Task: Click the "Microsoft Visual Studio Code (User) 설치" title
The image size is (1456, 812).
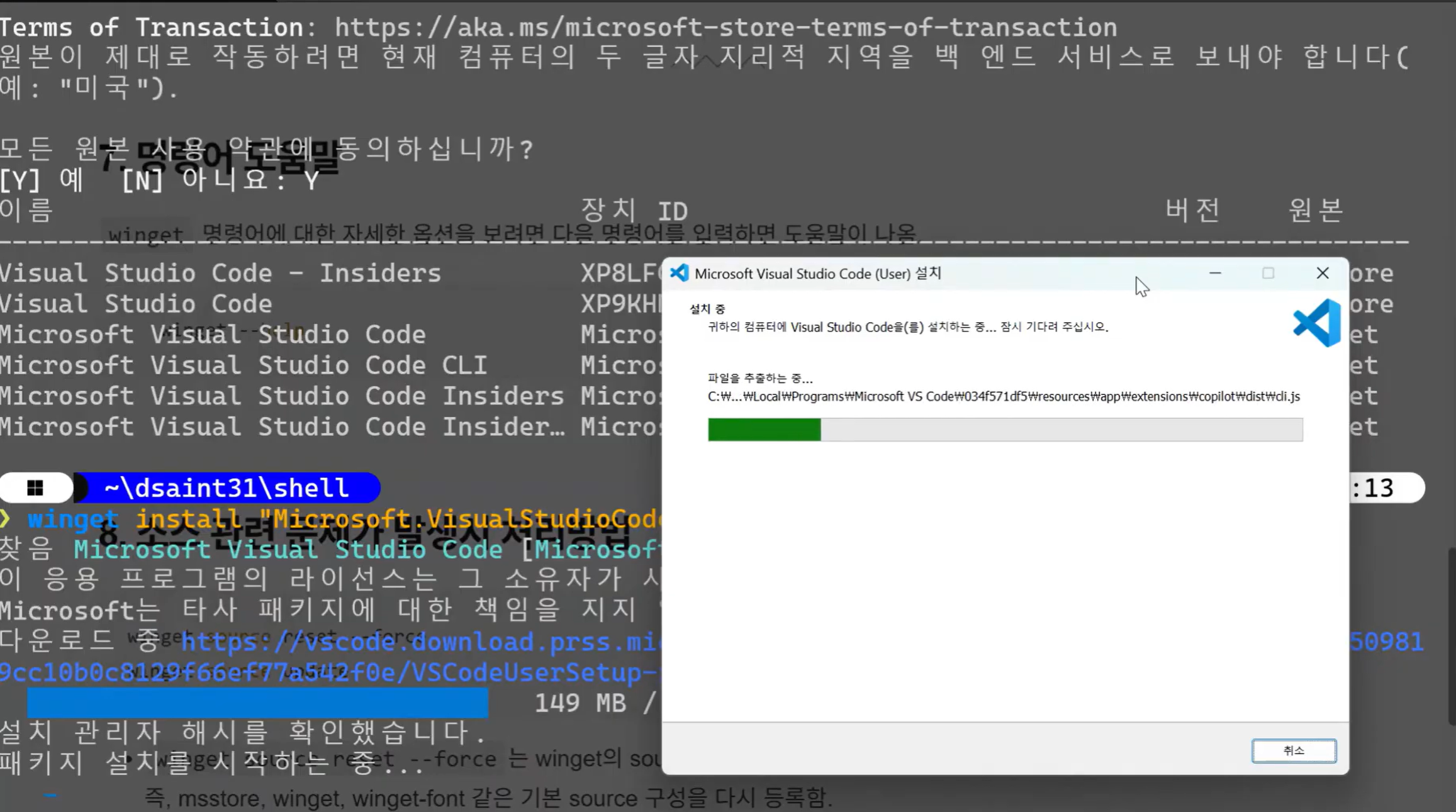Action: (x=818, y=274)
